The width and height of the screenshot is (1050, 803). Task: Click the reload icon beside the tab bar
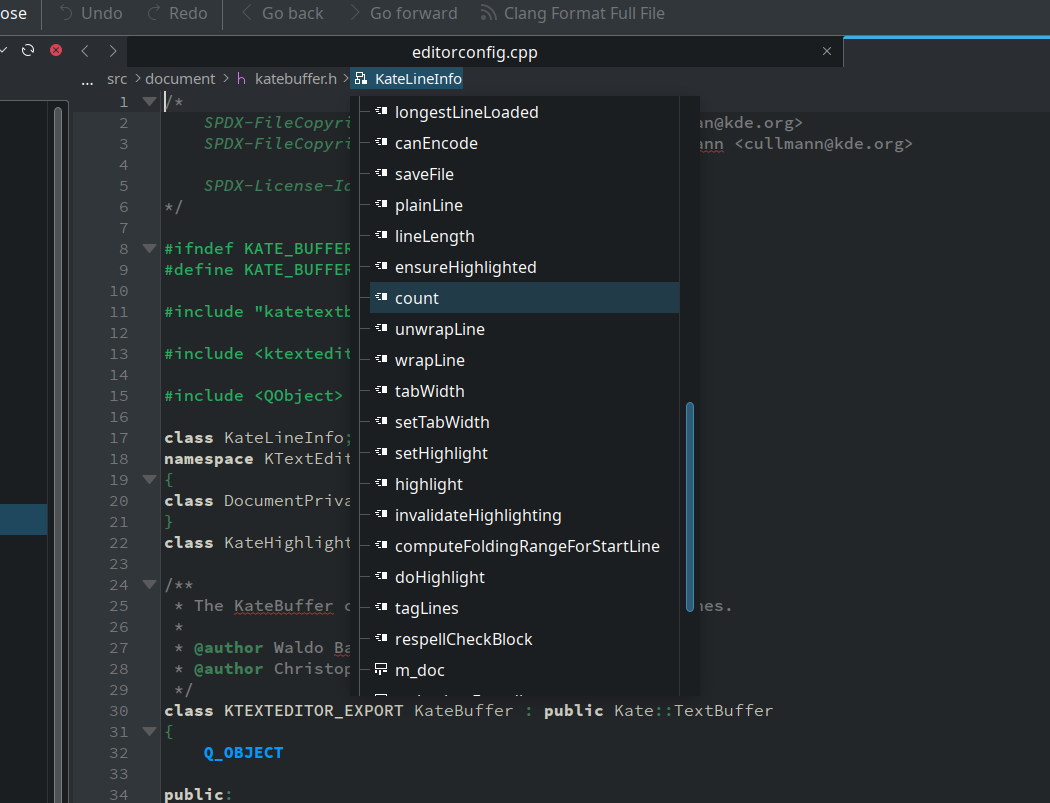point(28,50)
